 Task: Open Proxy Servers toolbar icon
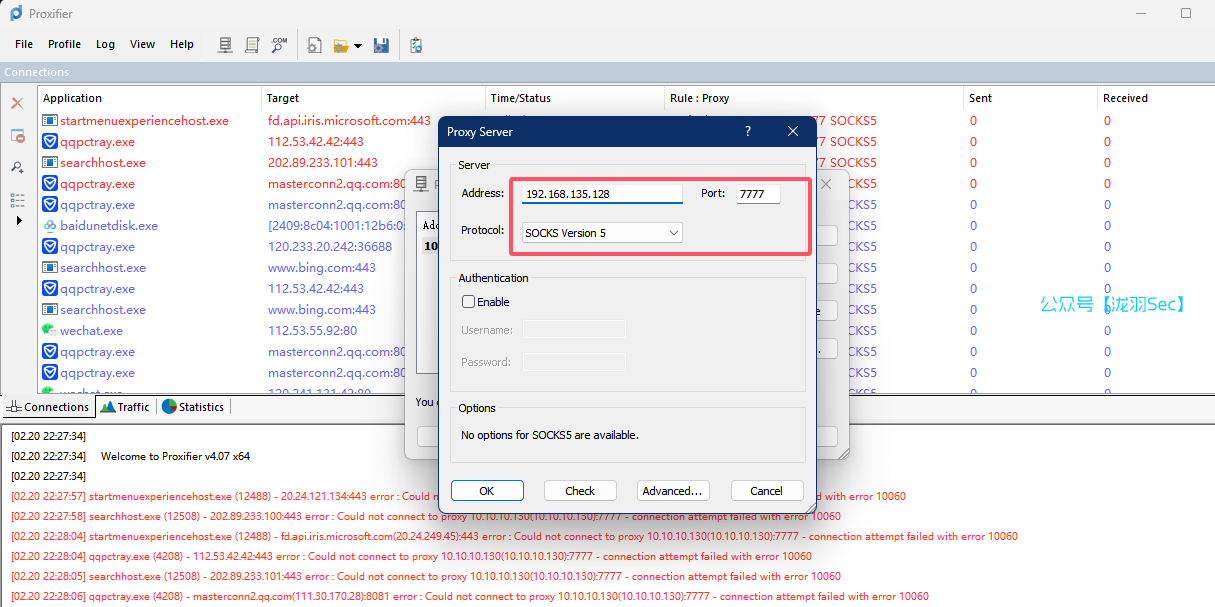click(x=226, y=45)
